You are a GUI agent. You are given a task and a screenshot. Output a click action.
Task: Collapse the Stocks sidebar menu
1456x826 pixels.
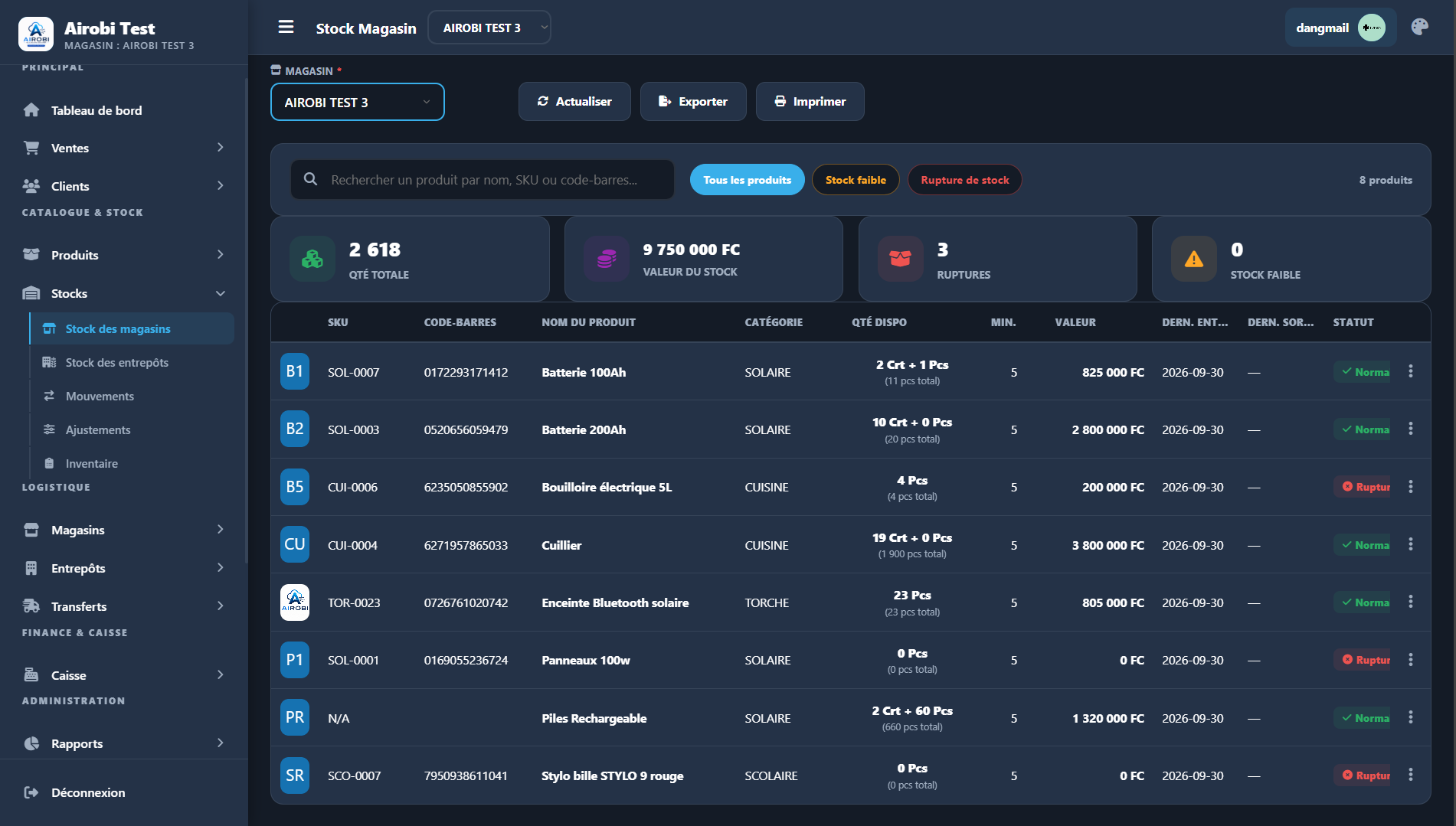coord(124,293)
